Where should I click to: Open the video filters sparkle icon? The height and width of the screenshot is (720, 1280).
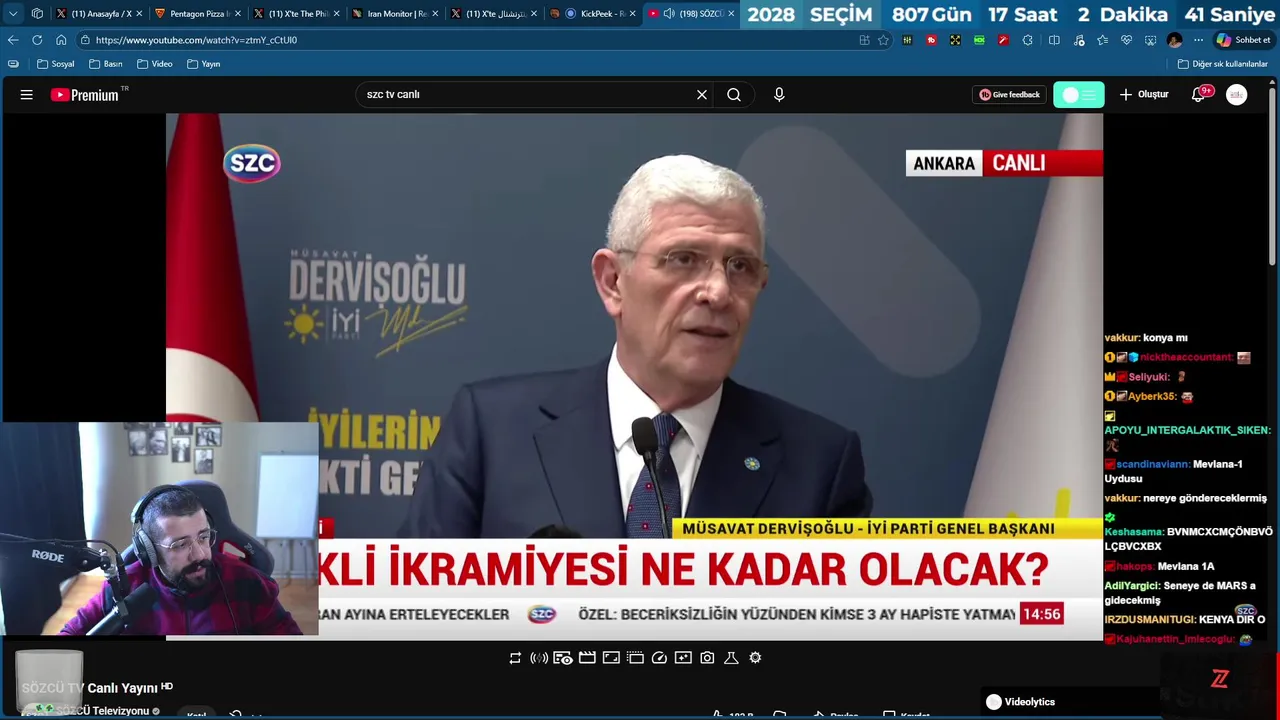(683, 658)
